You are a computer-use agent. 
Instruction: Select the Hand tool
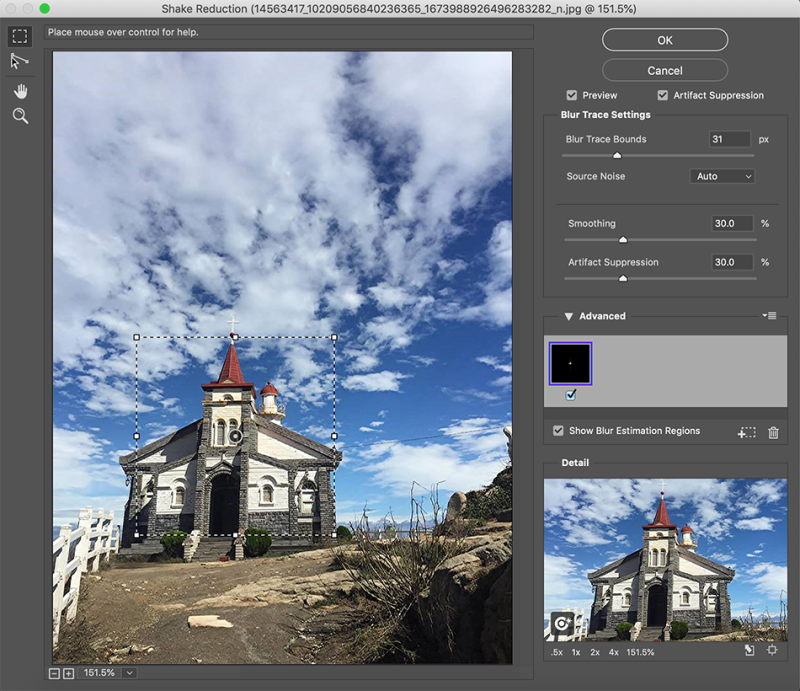coord(20,92)
